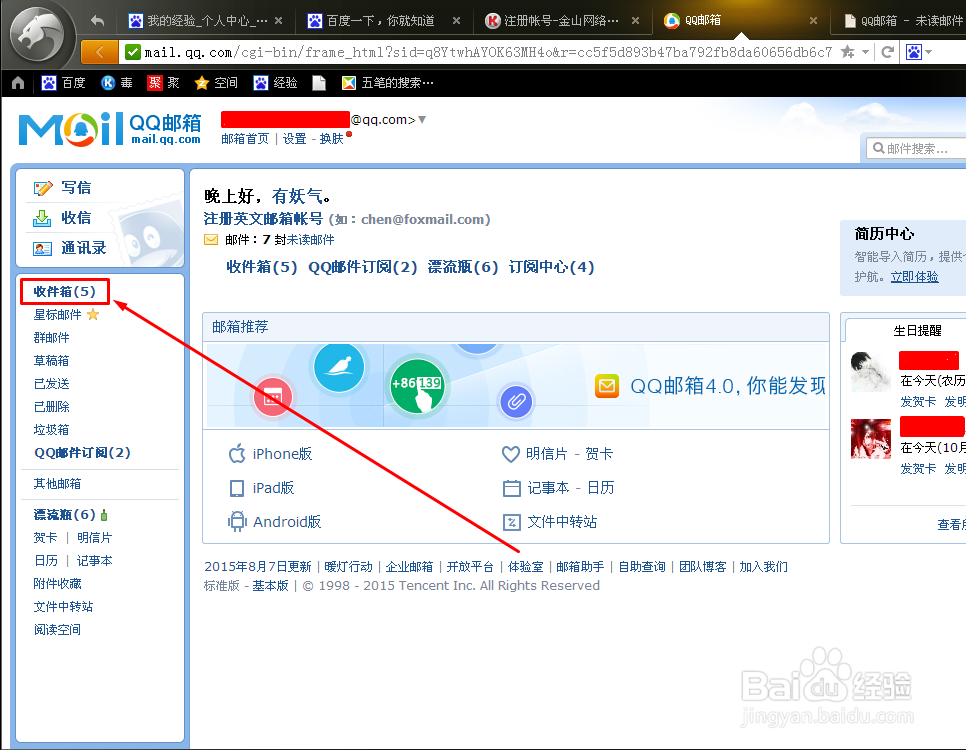Open the 百度 bookmark

click(63, 83)
